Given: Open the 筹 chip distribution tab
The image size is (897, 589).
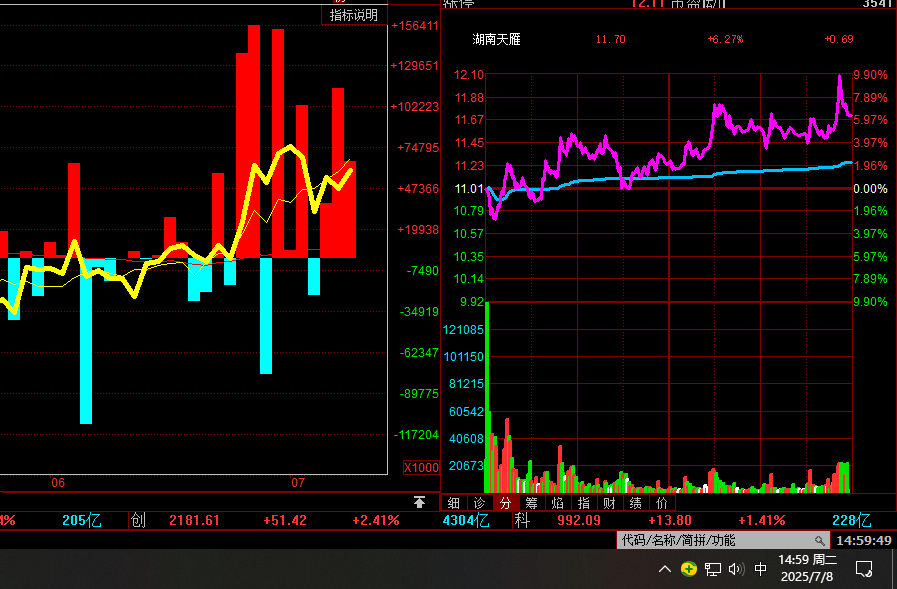Looking at the screenshot, I should [531, 503].
